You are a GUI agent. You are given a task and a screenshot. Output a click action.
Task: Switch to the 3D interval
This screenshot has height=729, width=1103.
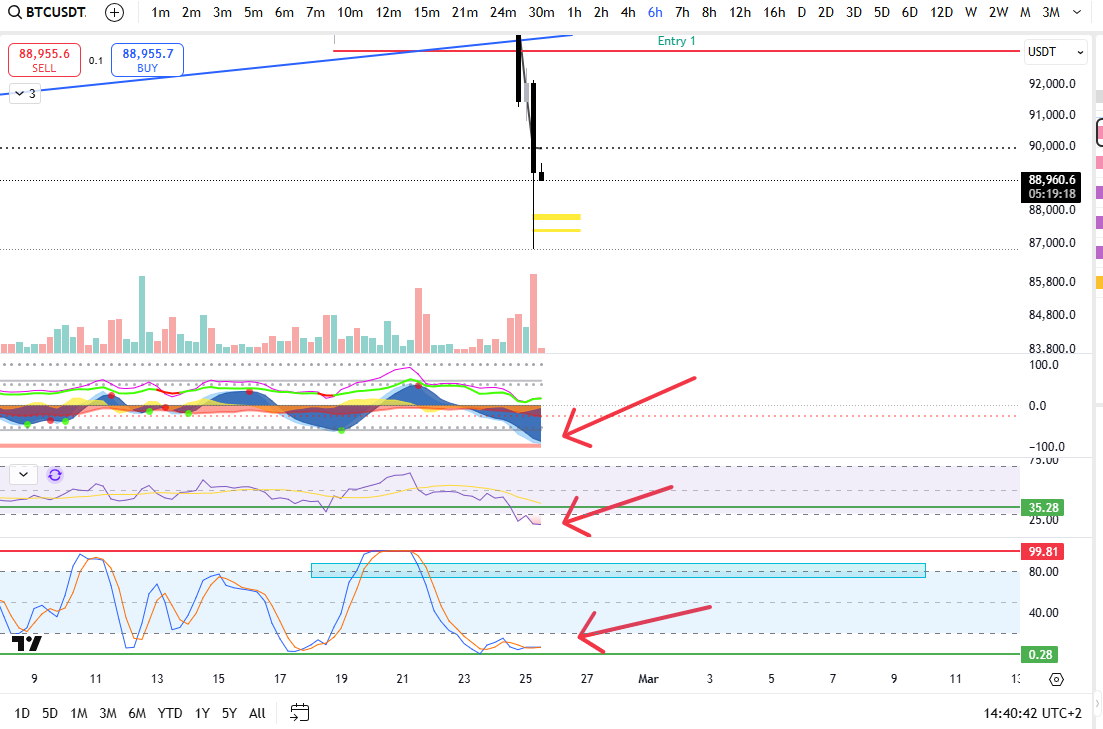pos(853,12)
